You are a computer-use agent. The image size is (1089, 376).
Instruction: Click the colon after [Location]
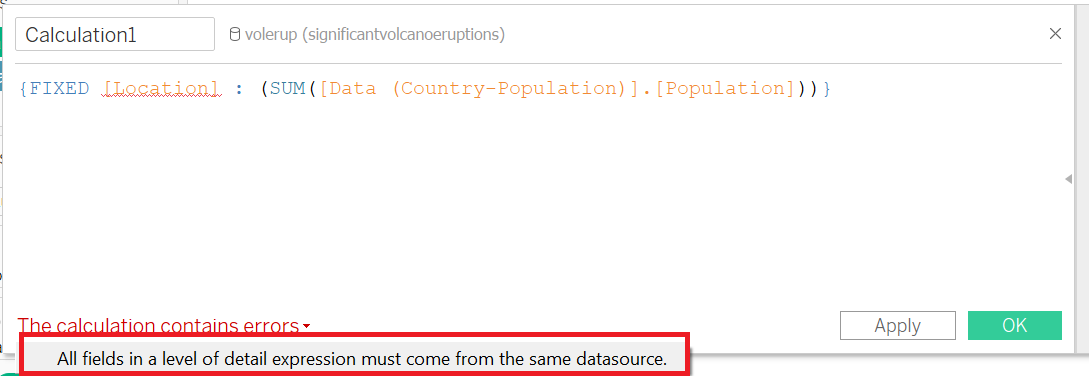pos(239,89)
